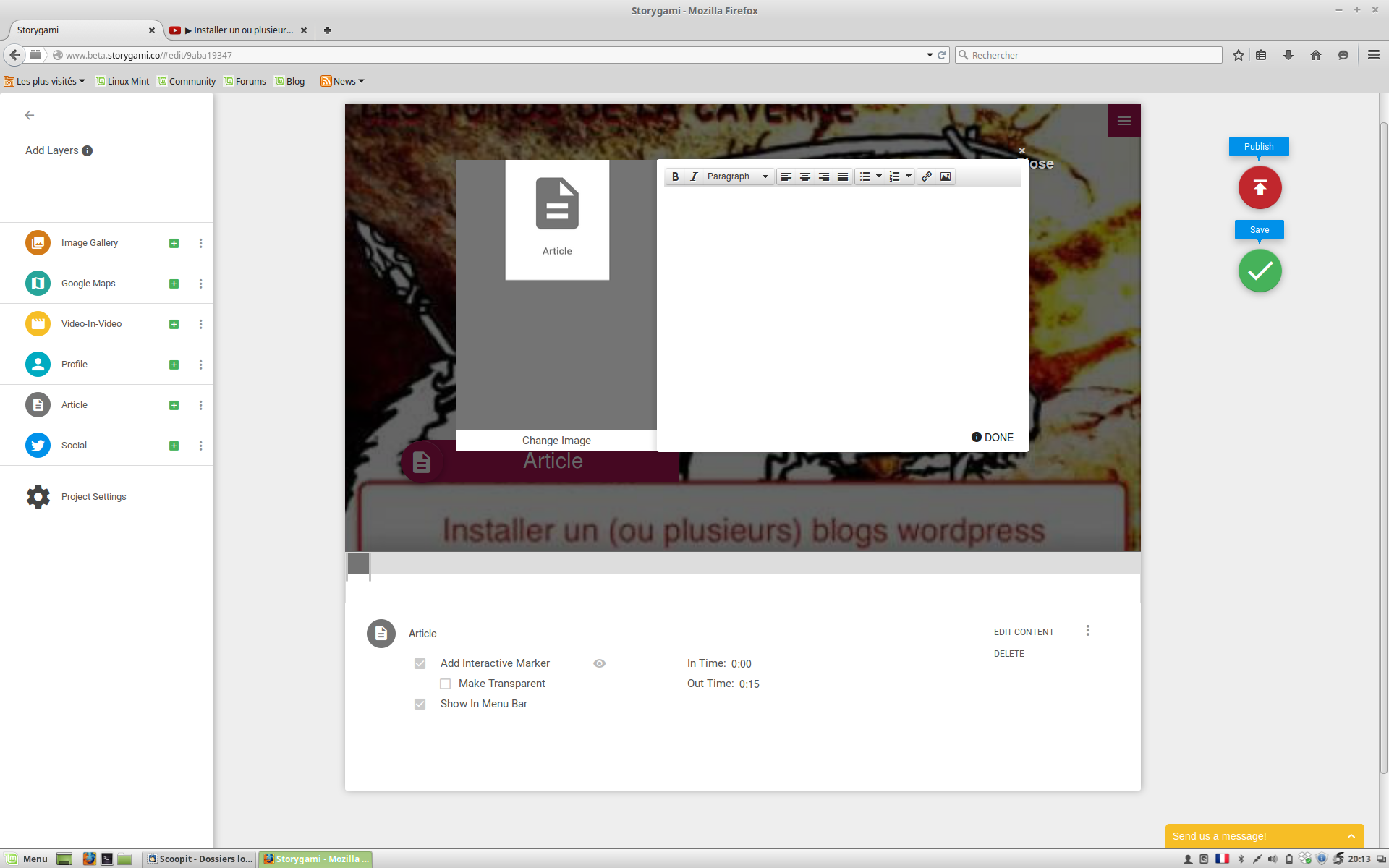Click the Firefox search field
The height and width of the screenshot is (868, 1389).
1089,56
